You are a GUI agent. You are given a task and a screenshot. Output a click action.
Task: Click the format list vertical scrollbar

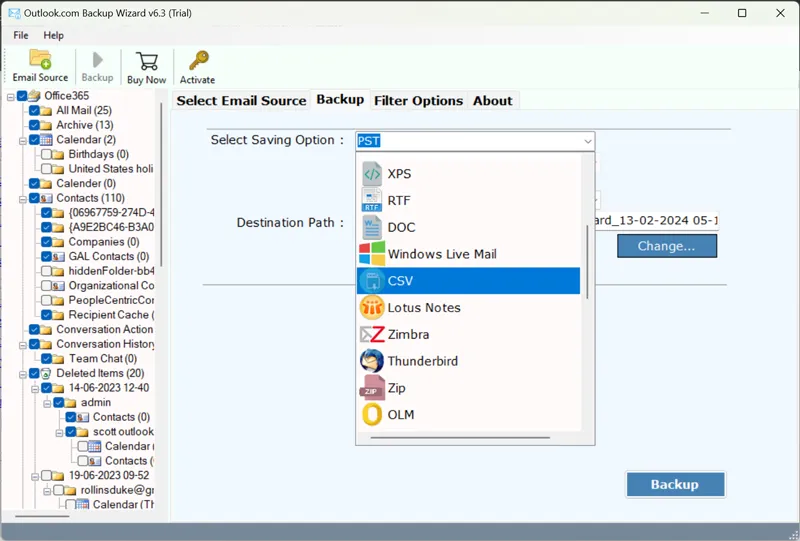point(587,260)
